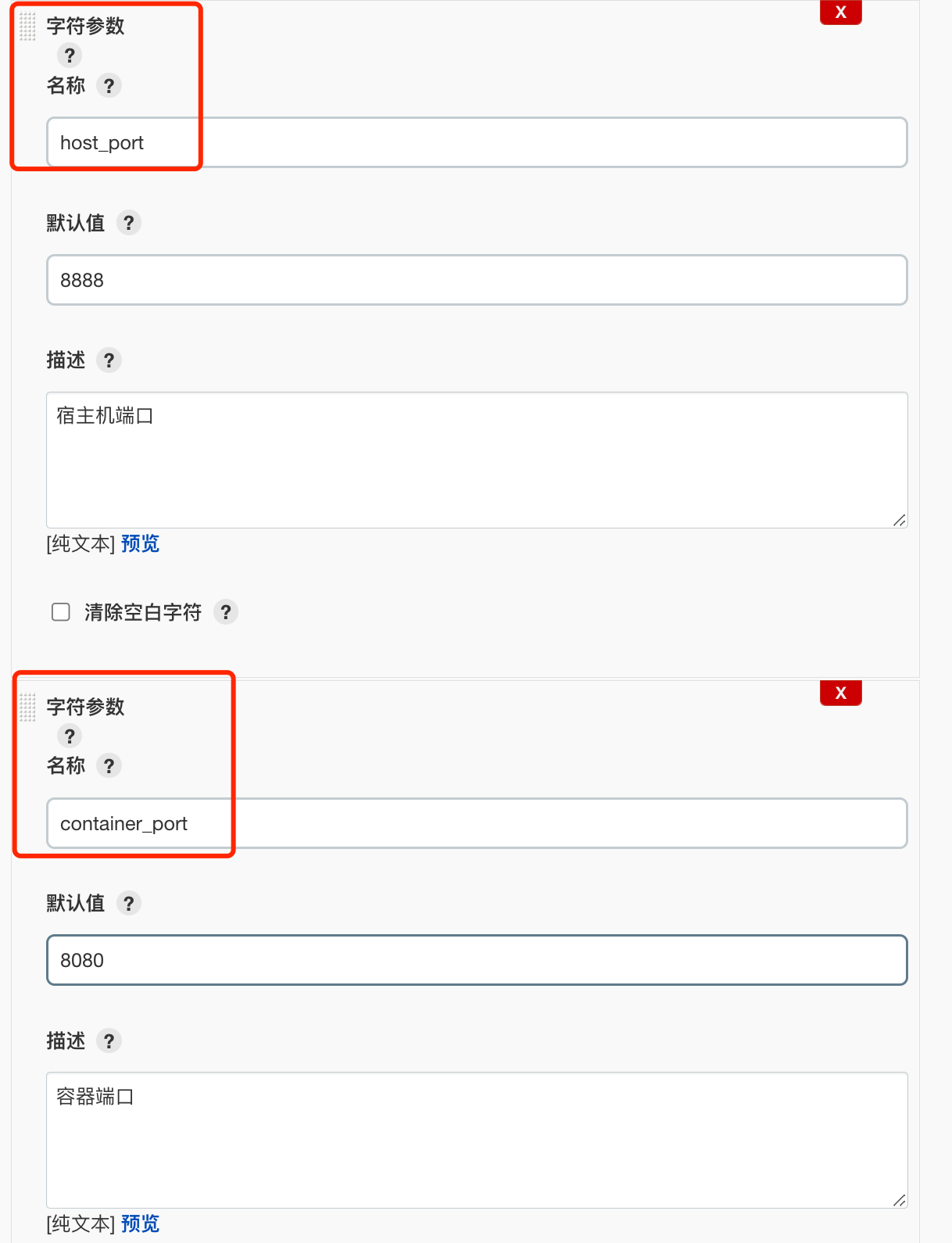Open help for the second 默认值 label

pyautogui.click(x=130, y=903)
